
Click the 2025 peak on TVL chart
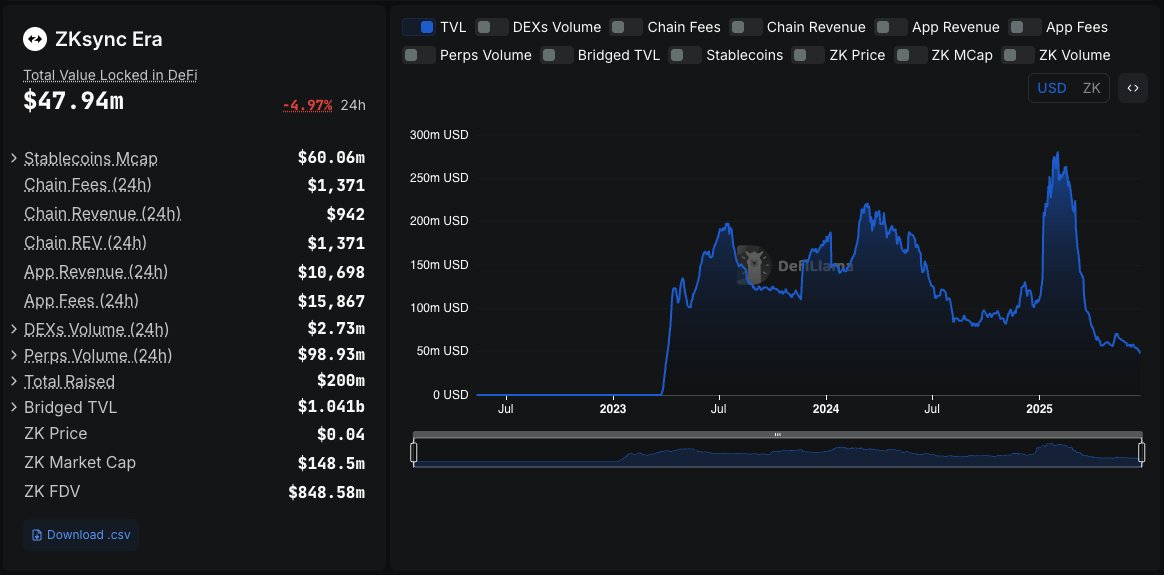1057,154
